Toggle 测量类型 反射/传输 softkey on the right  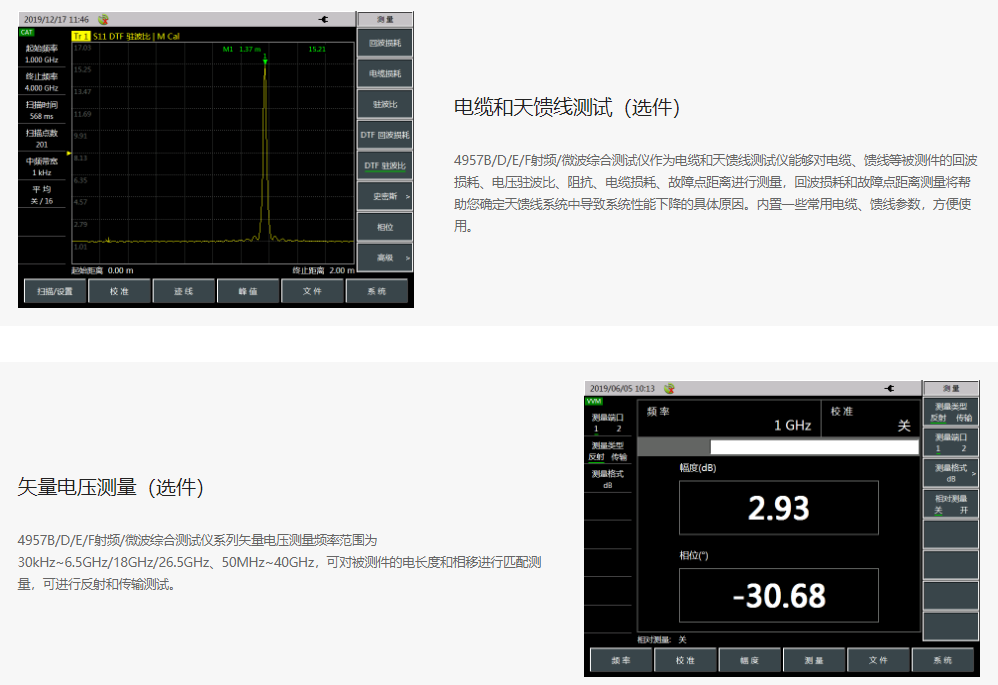949,412
